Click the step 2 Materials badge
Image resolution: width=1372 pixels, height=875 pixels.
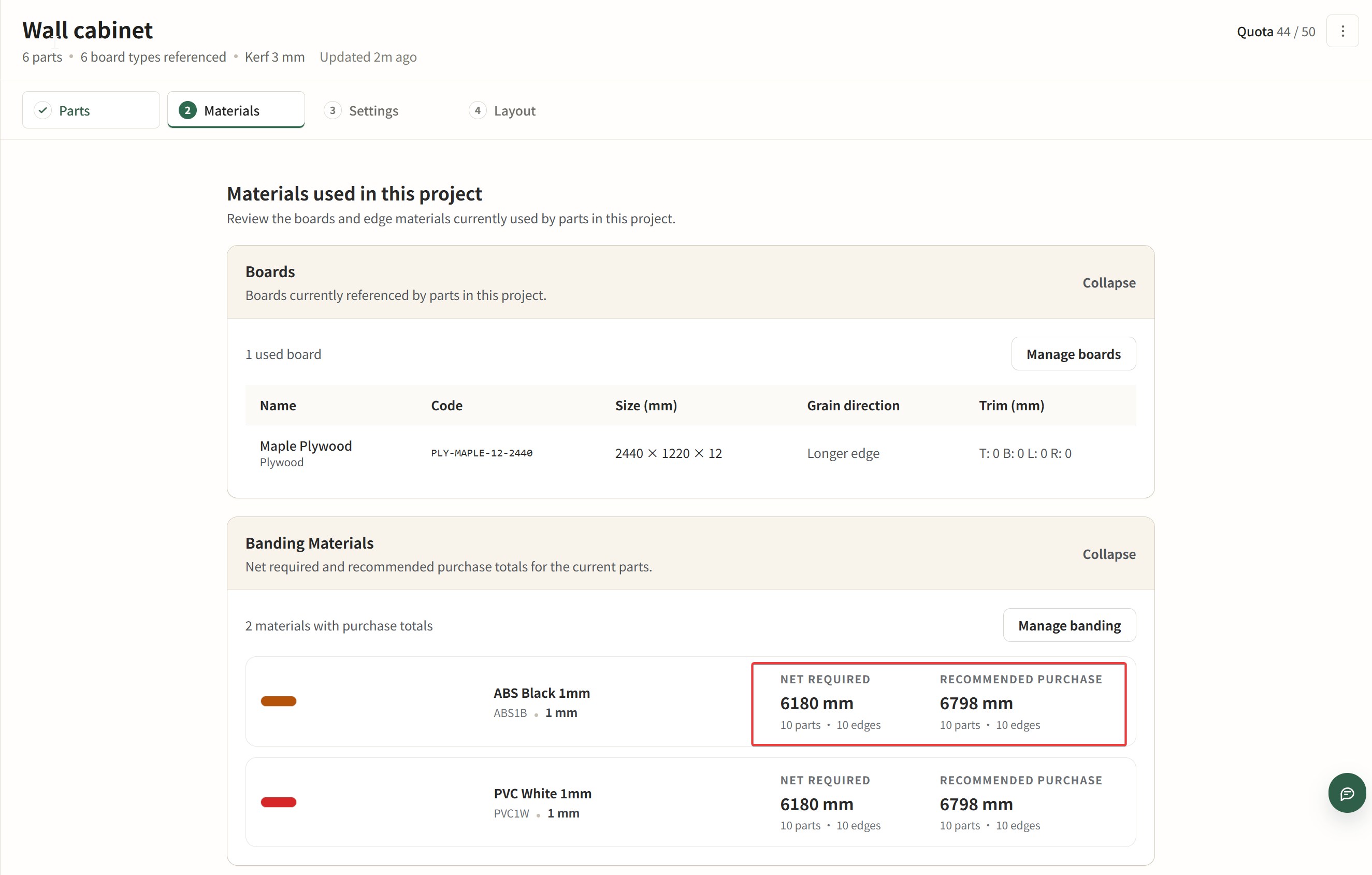(187, 110)
